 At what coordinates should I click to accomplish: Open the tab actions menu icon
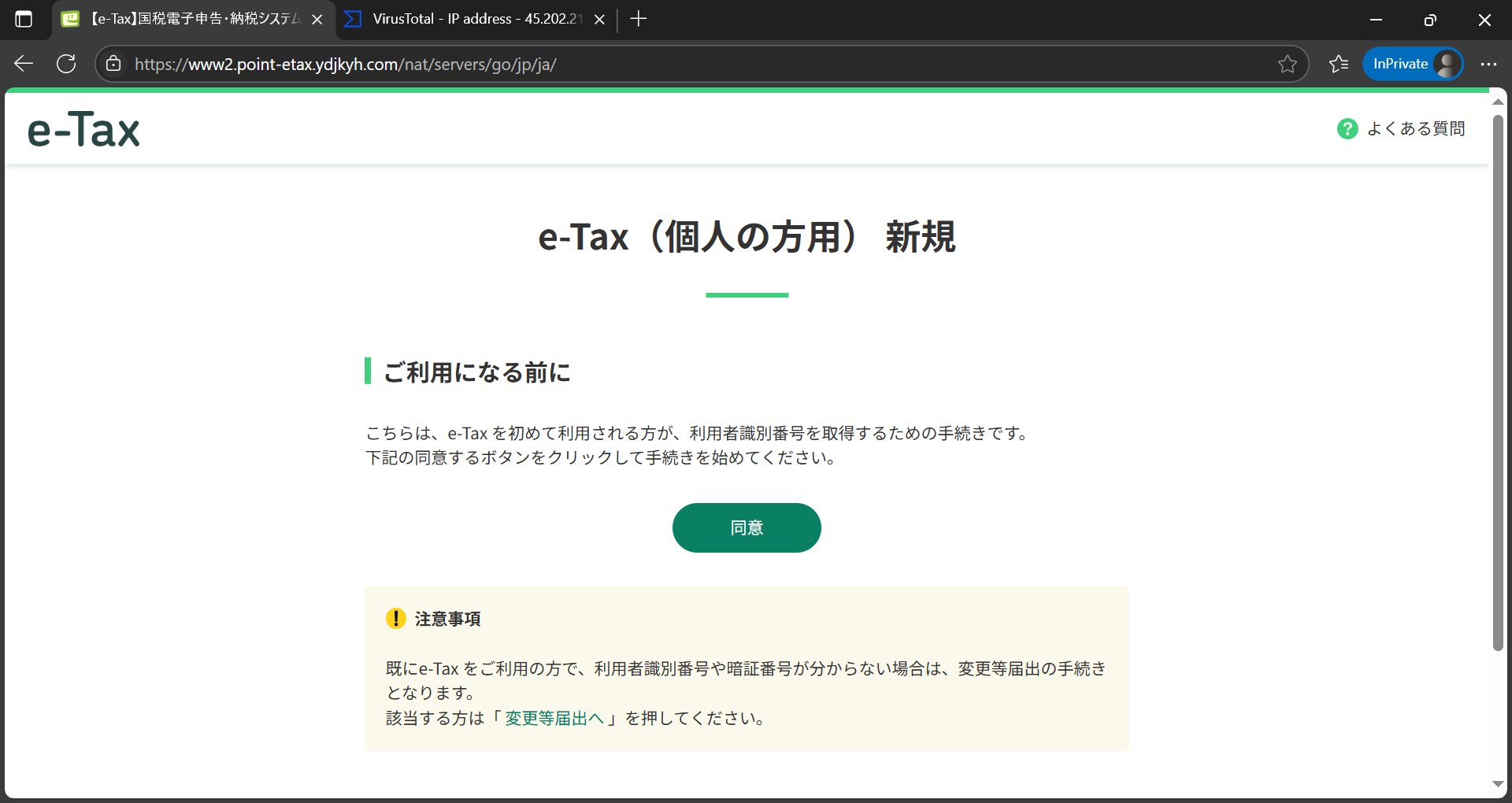(24, 19)
